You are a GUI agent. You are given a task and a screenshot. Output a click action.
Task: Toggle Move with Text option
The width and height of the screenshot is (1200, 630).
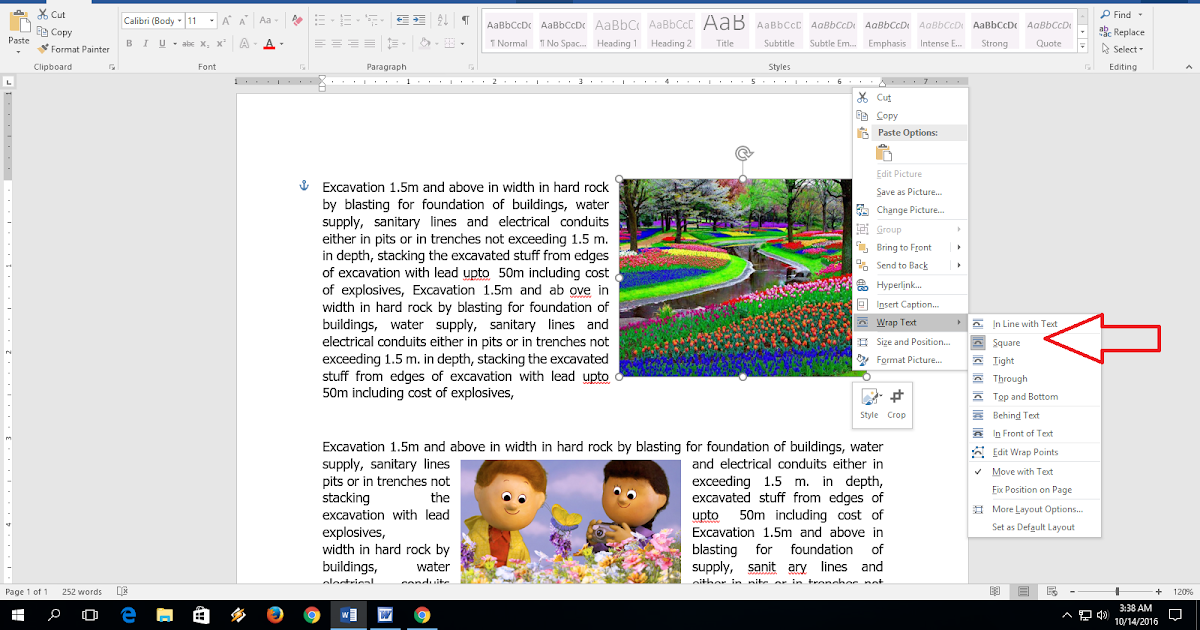coord(1034,471)
